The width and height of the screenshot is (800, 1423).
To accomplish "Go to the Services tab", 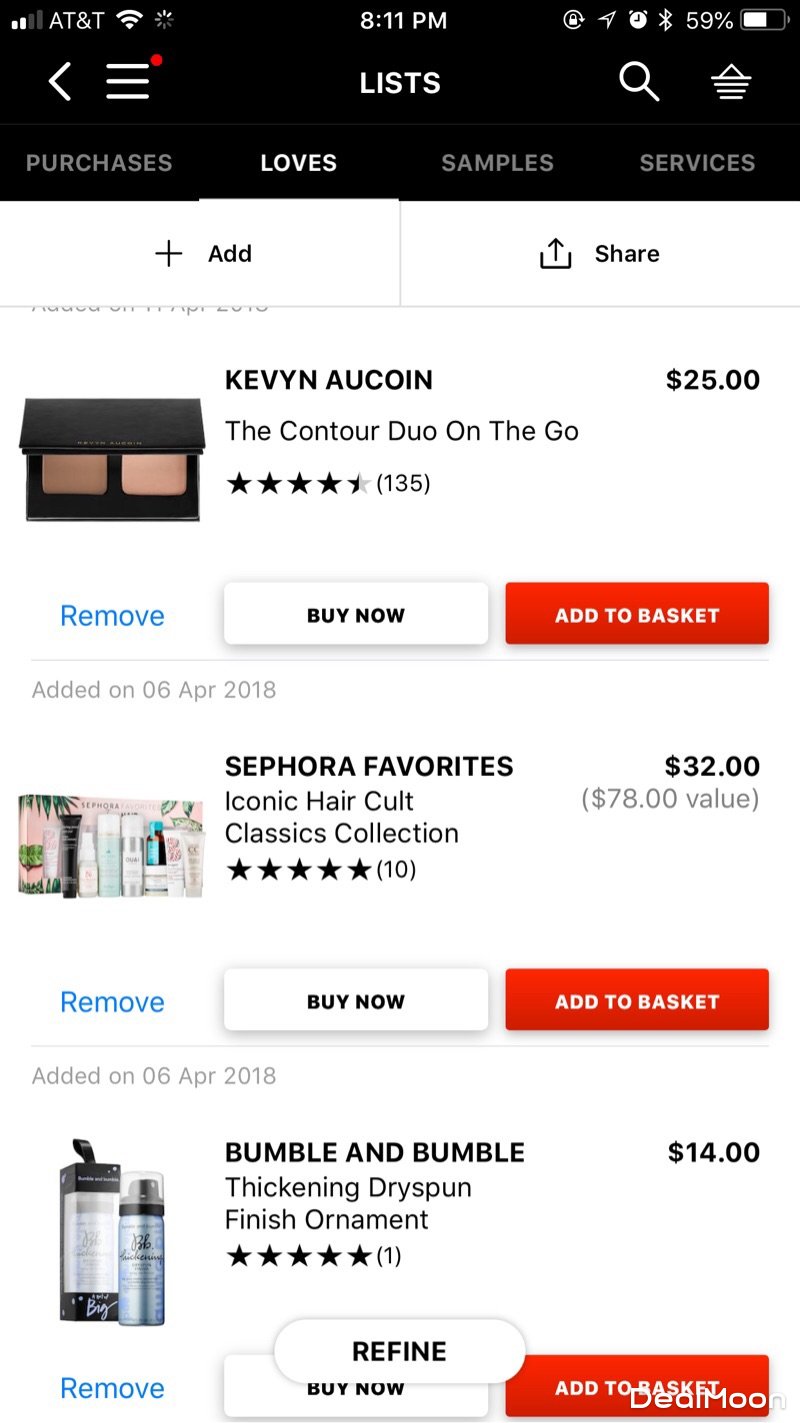I will [697, 163].
